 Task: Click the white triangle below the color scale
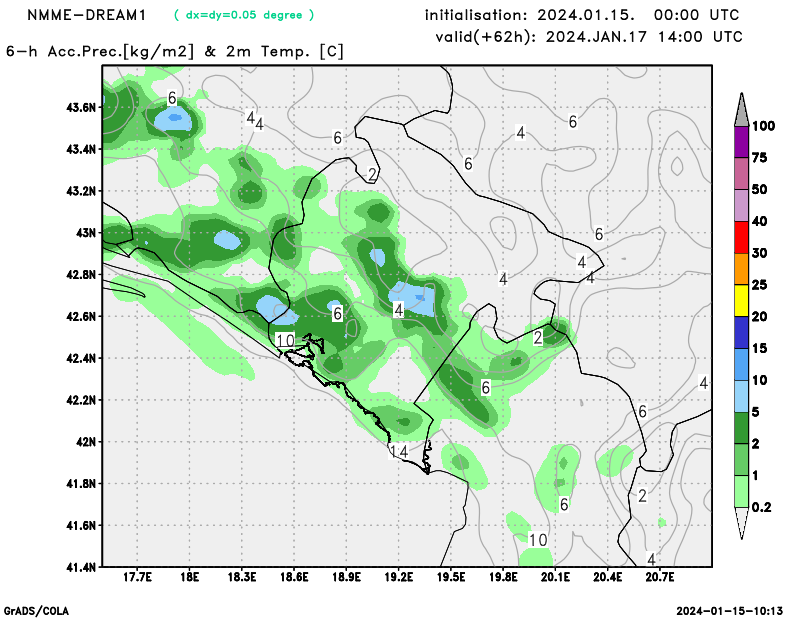tap(741, 523)
